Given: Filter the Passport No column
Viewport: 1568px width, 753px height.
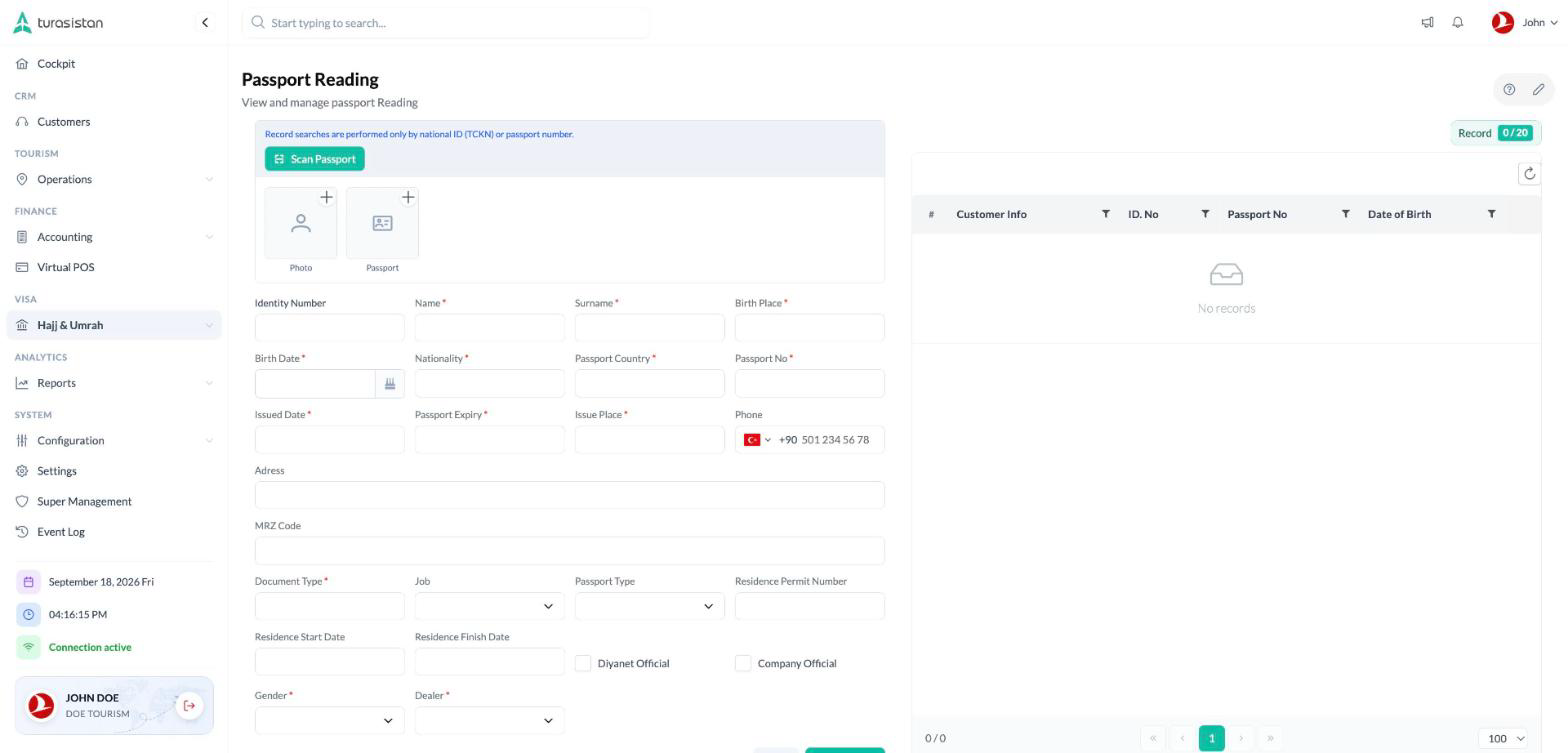Looking at the screenshot, I should [1346, 214].
